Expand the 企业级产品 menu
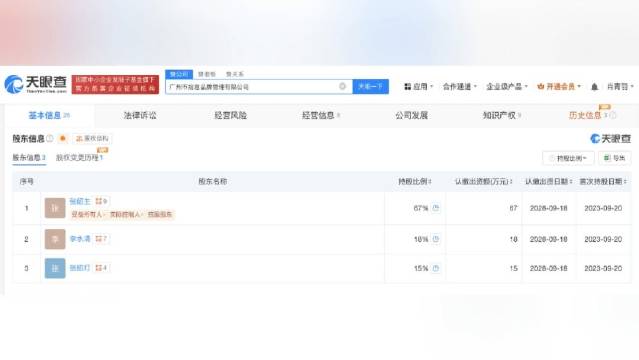This screenshot has height=360, width=639. click(x=507, y=86)
